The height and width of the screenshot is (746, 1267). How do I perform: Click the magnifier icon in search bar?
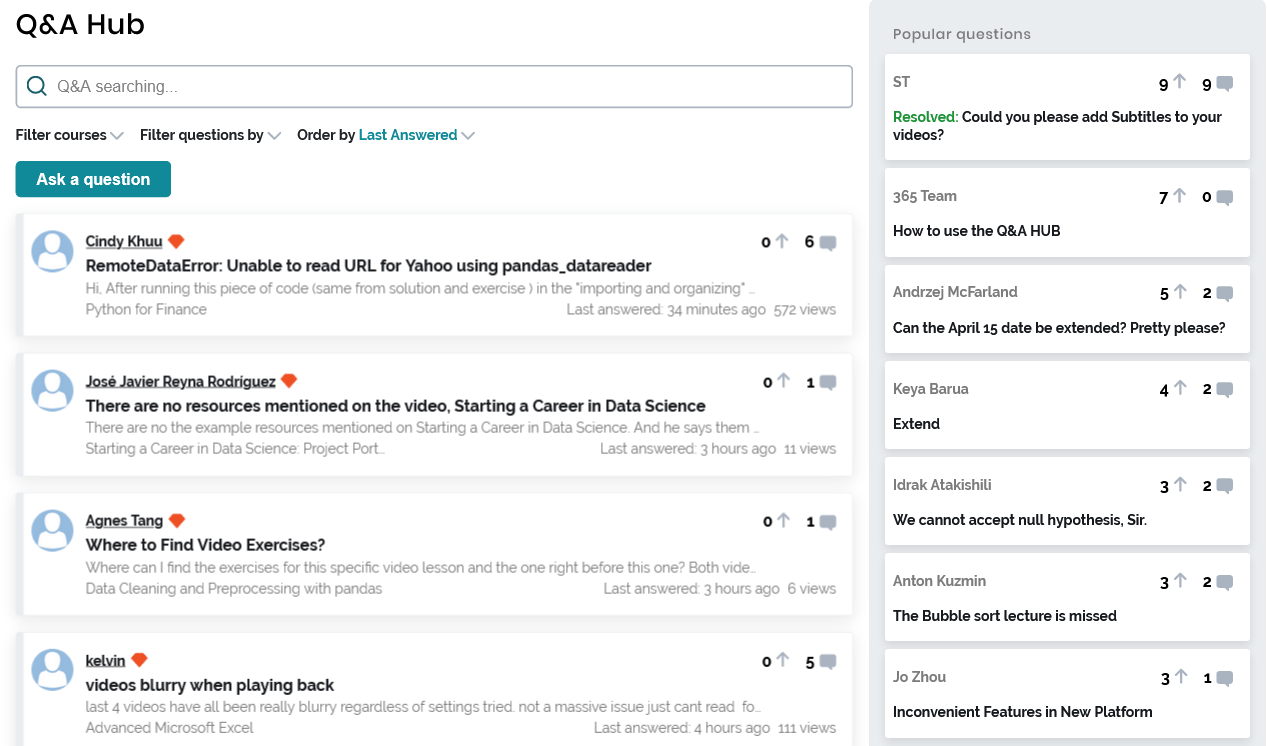coord(37,86)
